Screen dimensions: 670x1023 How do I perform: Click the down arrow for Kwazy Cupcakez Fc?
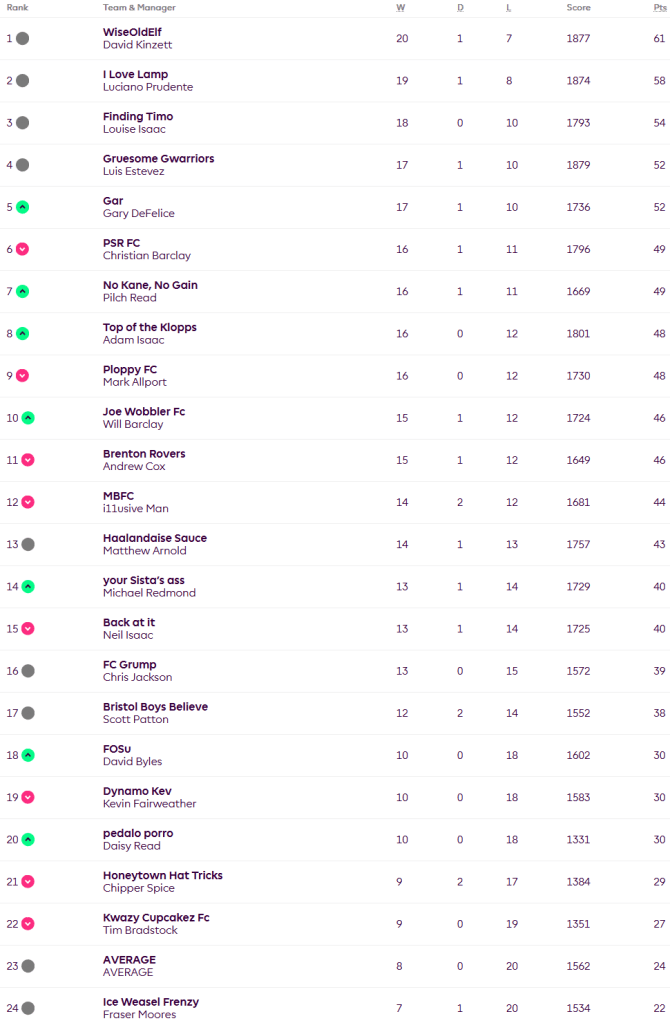[x=28, y=924]
